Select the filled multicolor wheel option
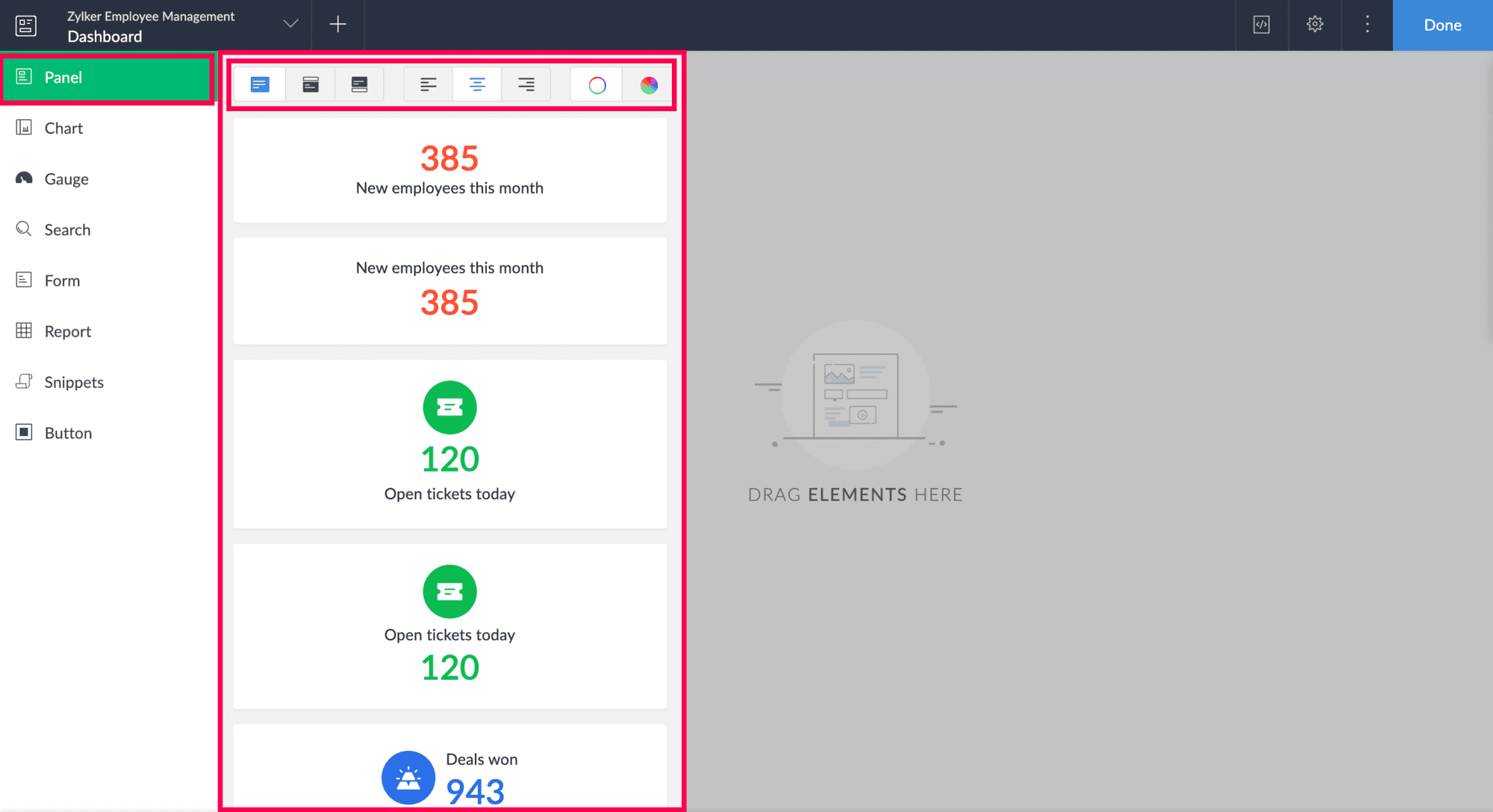The height and width of the screenshot is (812, 1493). [x=649, y=85]
